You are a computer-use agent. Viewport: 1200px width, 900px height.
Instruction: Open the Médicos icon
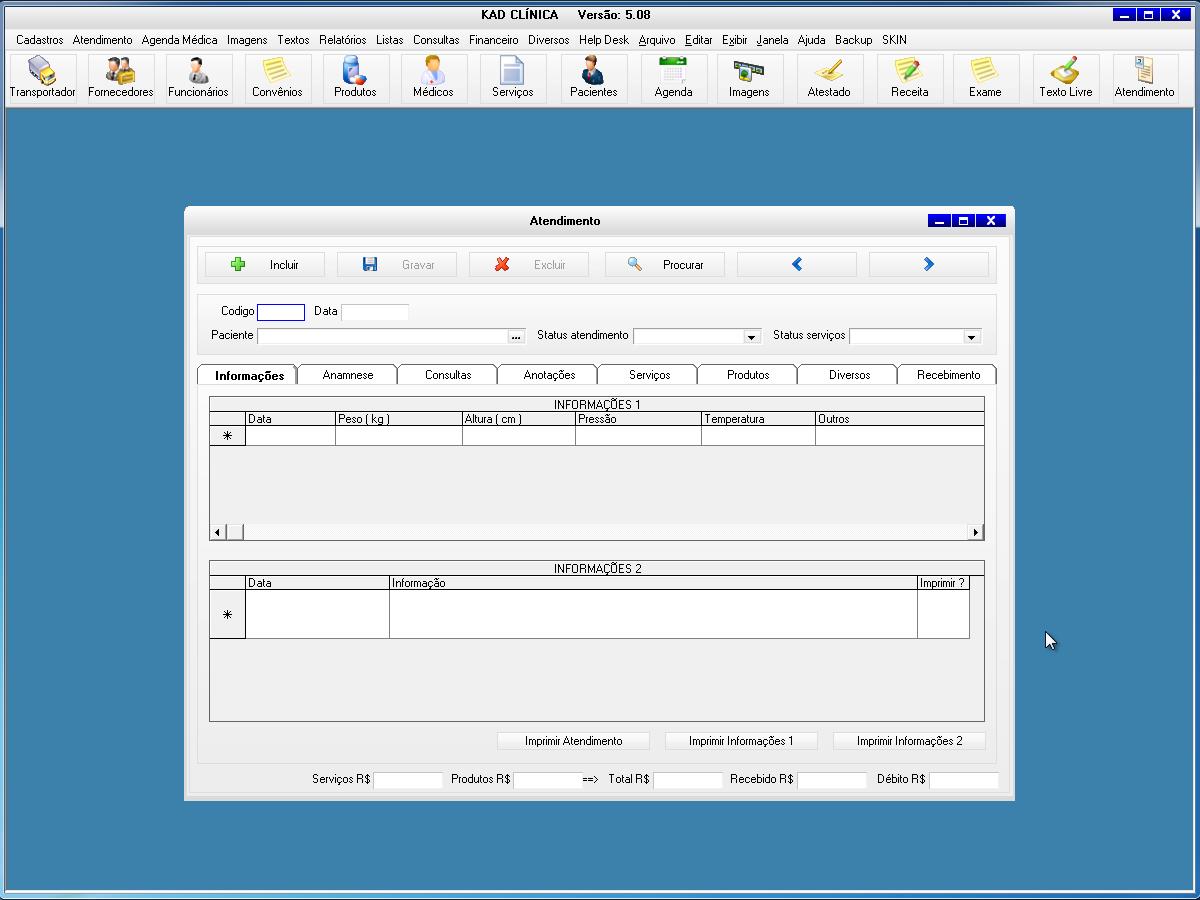pos(433,77)
